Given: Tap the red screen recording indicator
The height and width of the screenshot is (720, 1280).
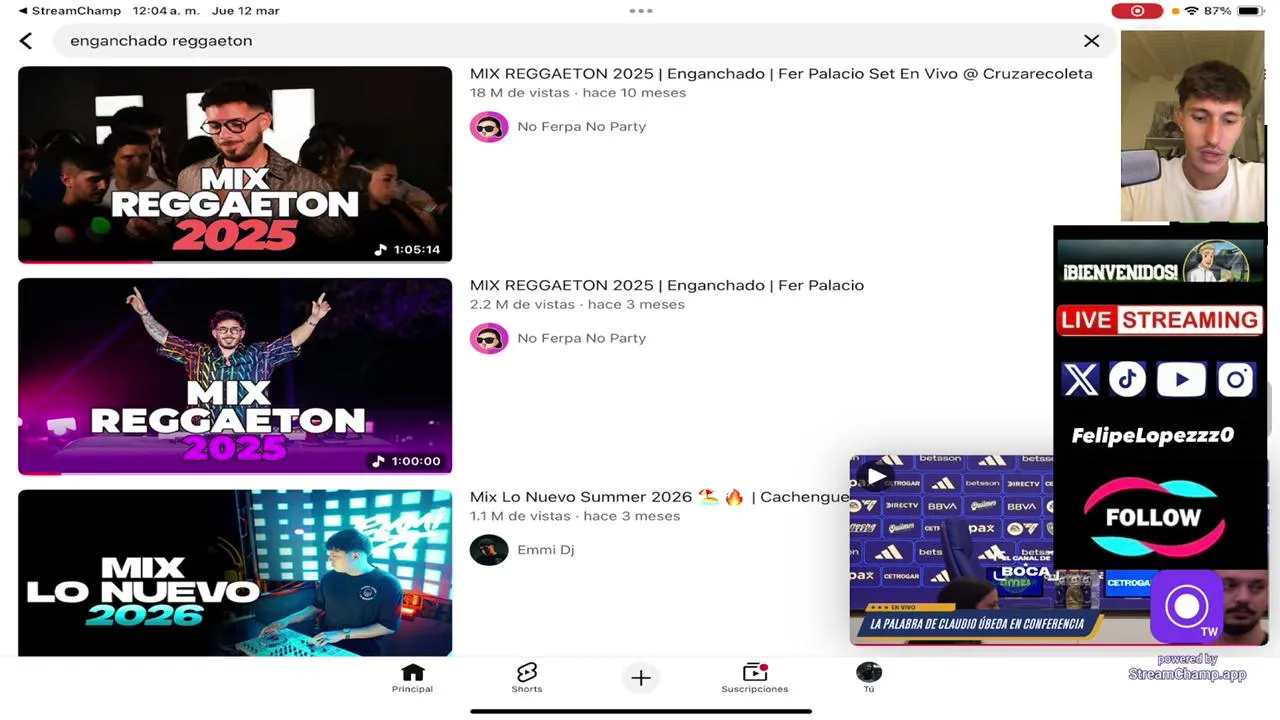Looking at the screenshot, I should [x=1137, y=11].
